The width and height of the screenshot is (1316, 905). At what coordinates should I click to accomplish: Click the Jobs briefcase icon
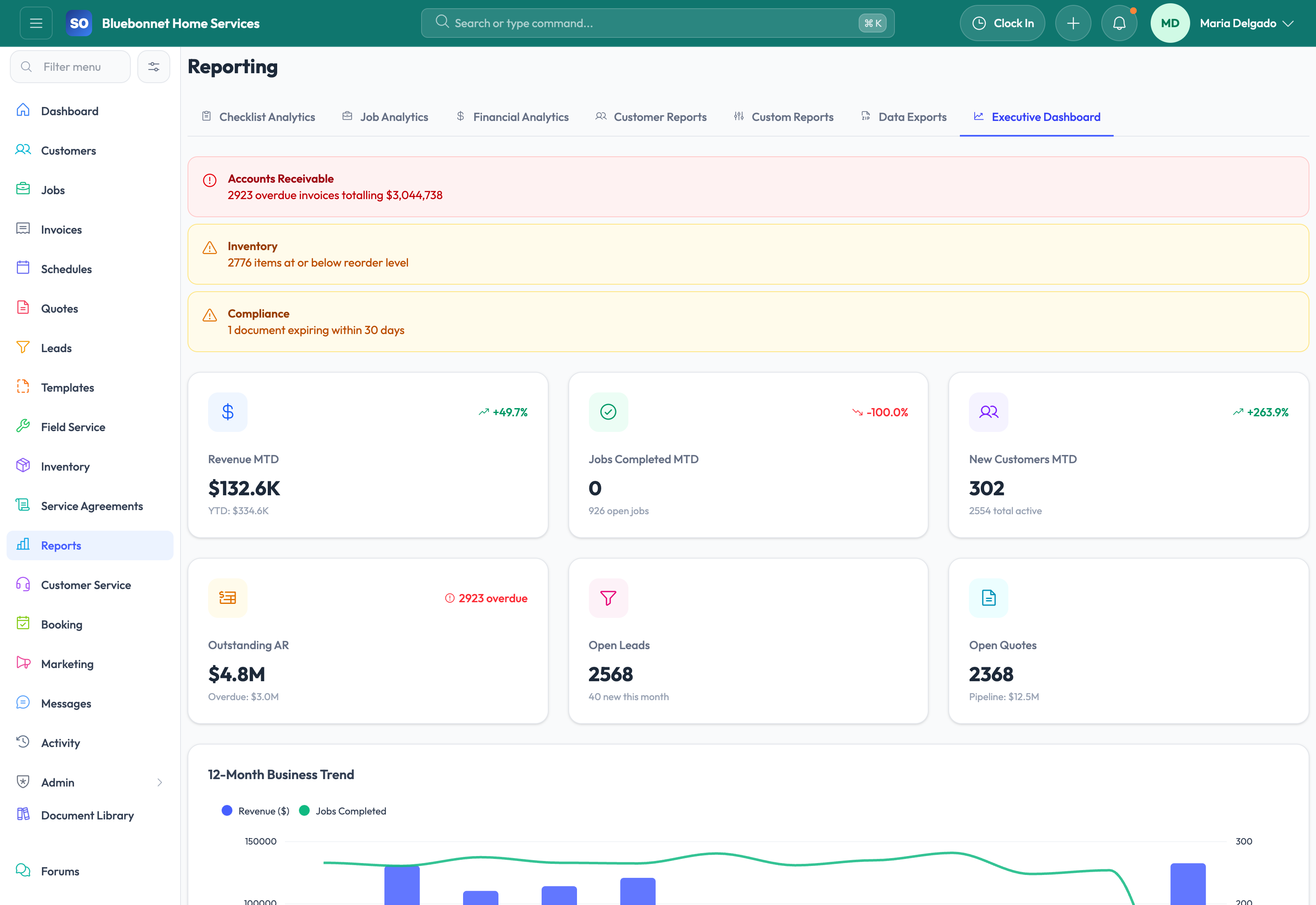coord(23,189)
